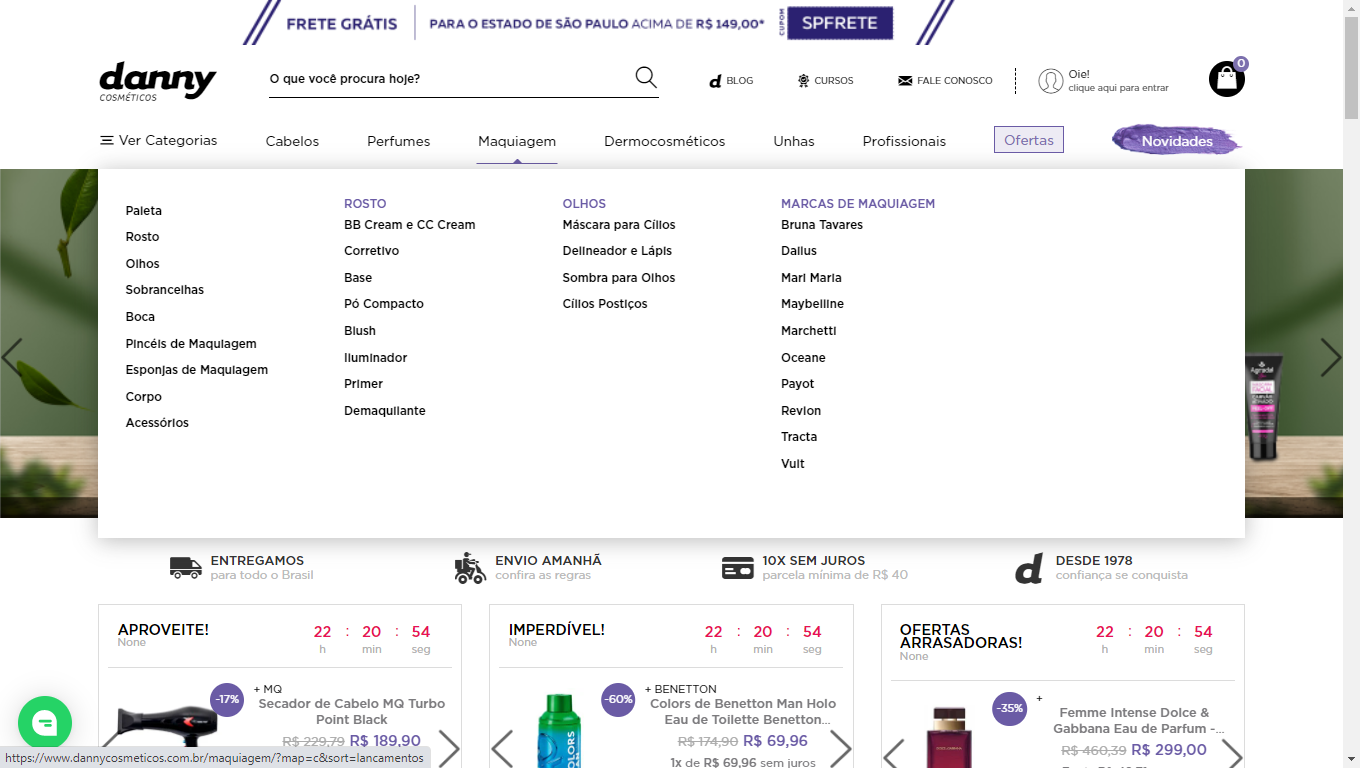The height and width of the screenshot is (768, 1360).
Task: Choose Máscara para Cílios
Action: [x=619, y=225]
